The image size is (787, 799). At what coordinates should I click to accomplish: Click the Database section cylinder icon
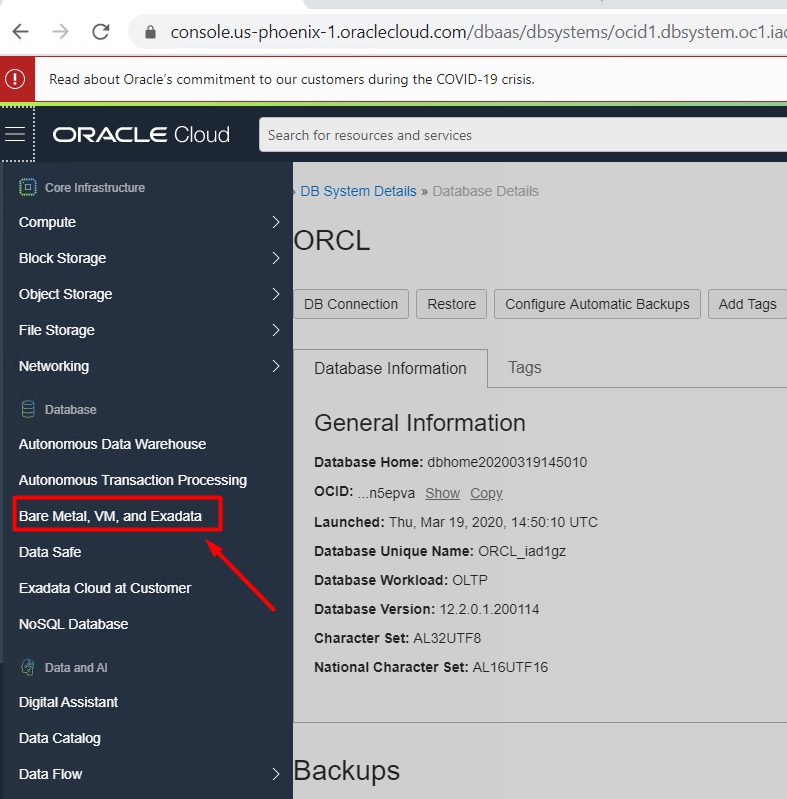[x=28, y=409]
